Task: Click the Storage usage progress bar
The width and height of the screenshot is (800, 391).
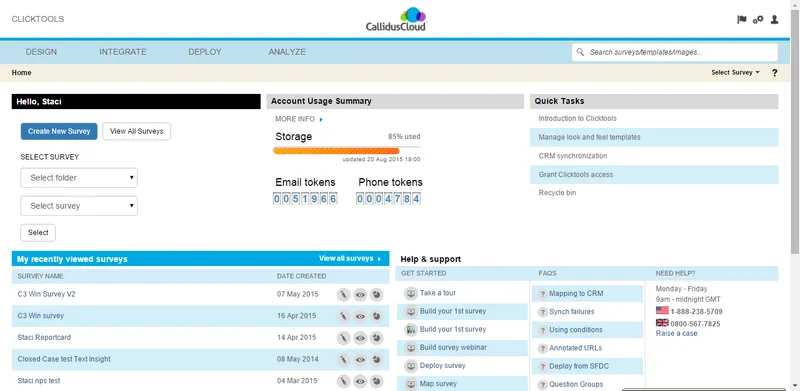Action: pyautogui.click(x=347, y=151)
